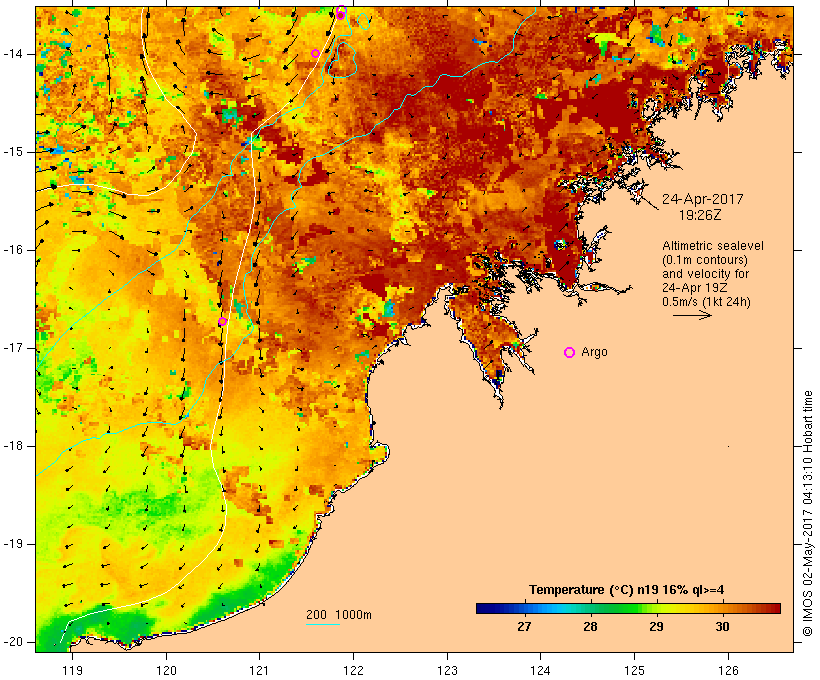Viewport: 820px width, 680px height.
Task: Click latitude axis label -20
Action: tap(13, 642)
